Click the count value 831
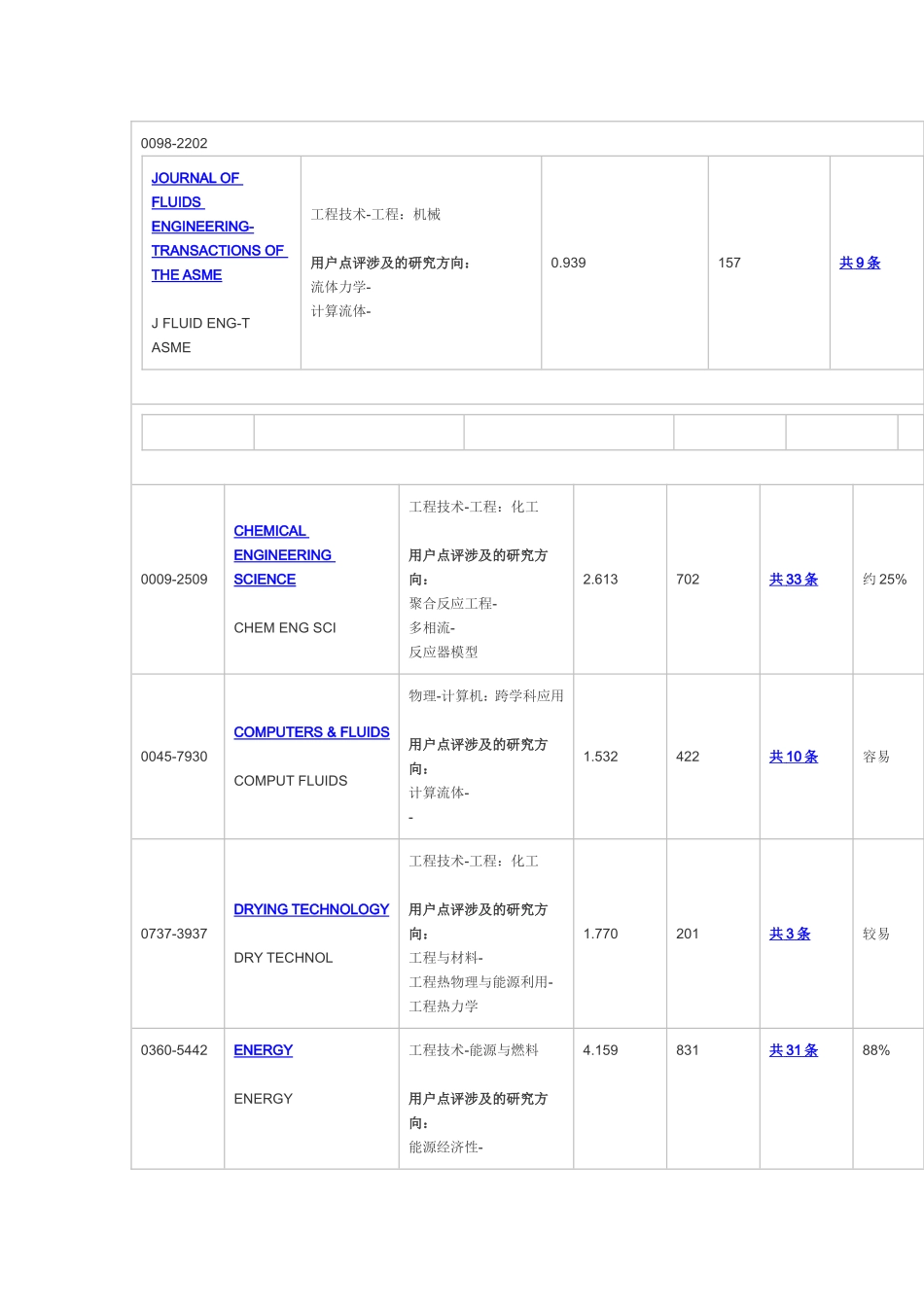 688,1050
